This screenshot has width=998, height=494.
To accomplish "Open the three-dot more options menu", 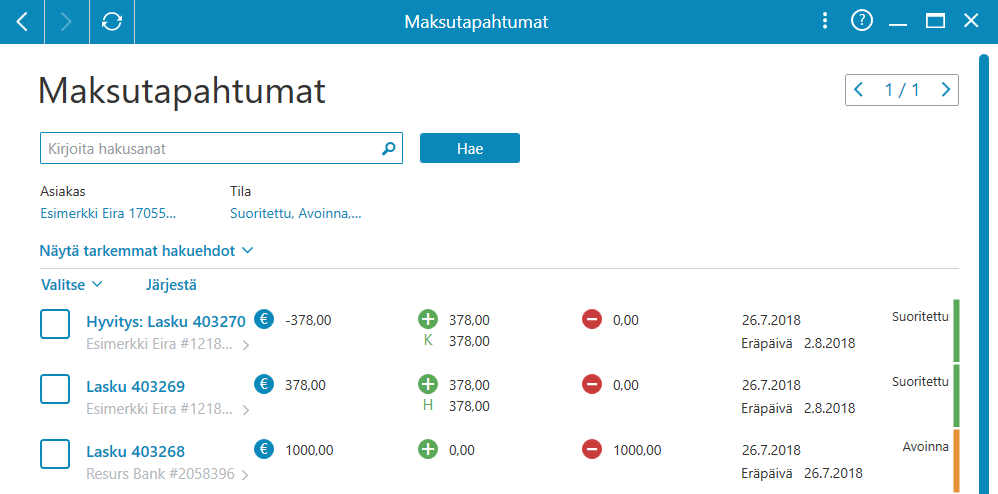I will pos(825,22).
